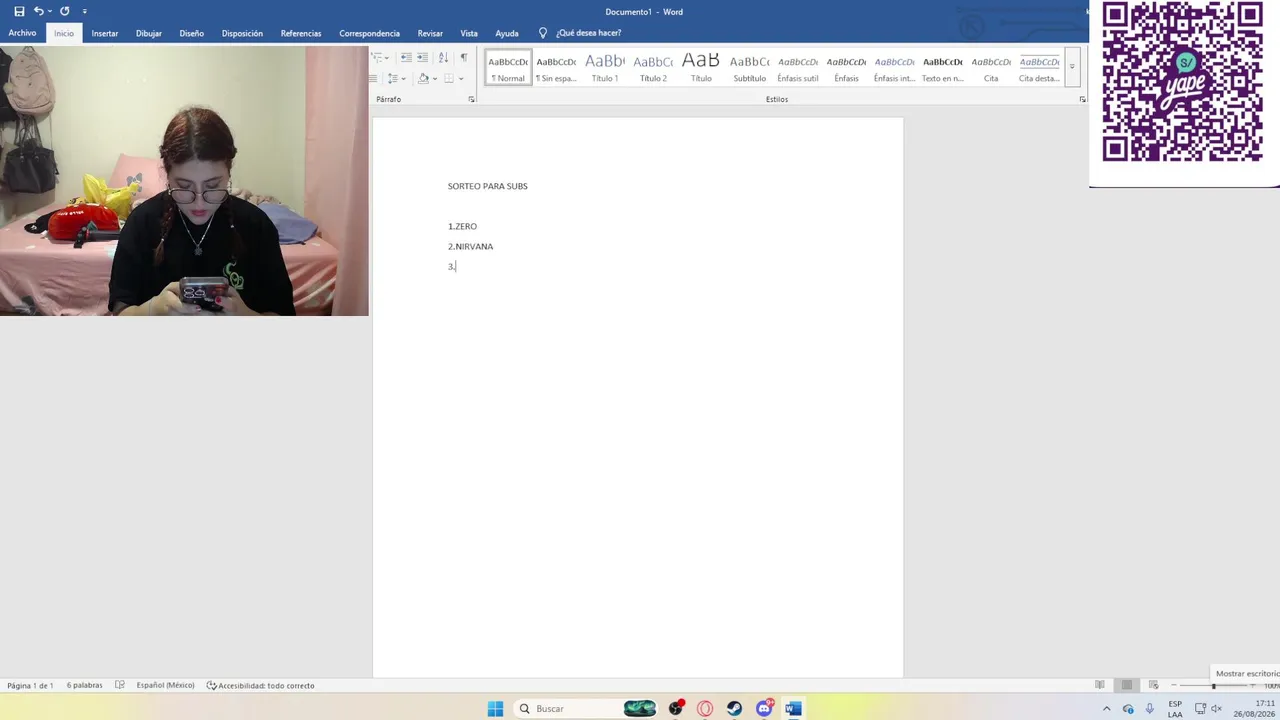Apply the Cita destacada style
This screenshot has width=1280, height=720.
pos(1039,68)
